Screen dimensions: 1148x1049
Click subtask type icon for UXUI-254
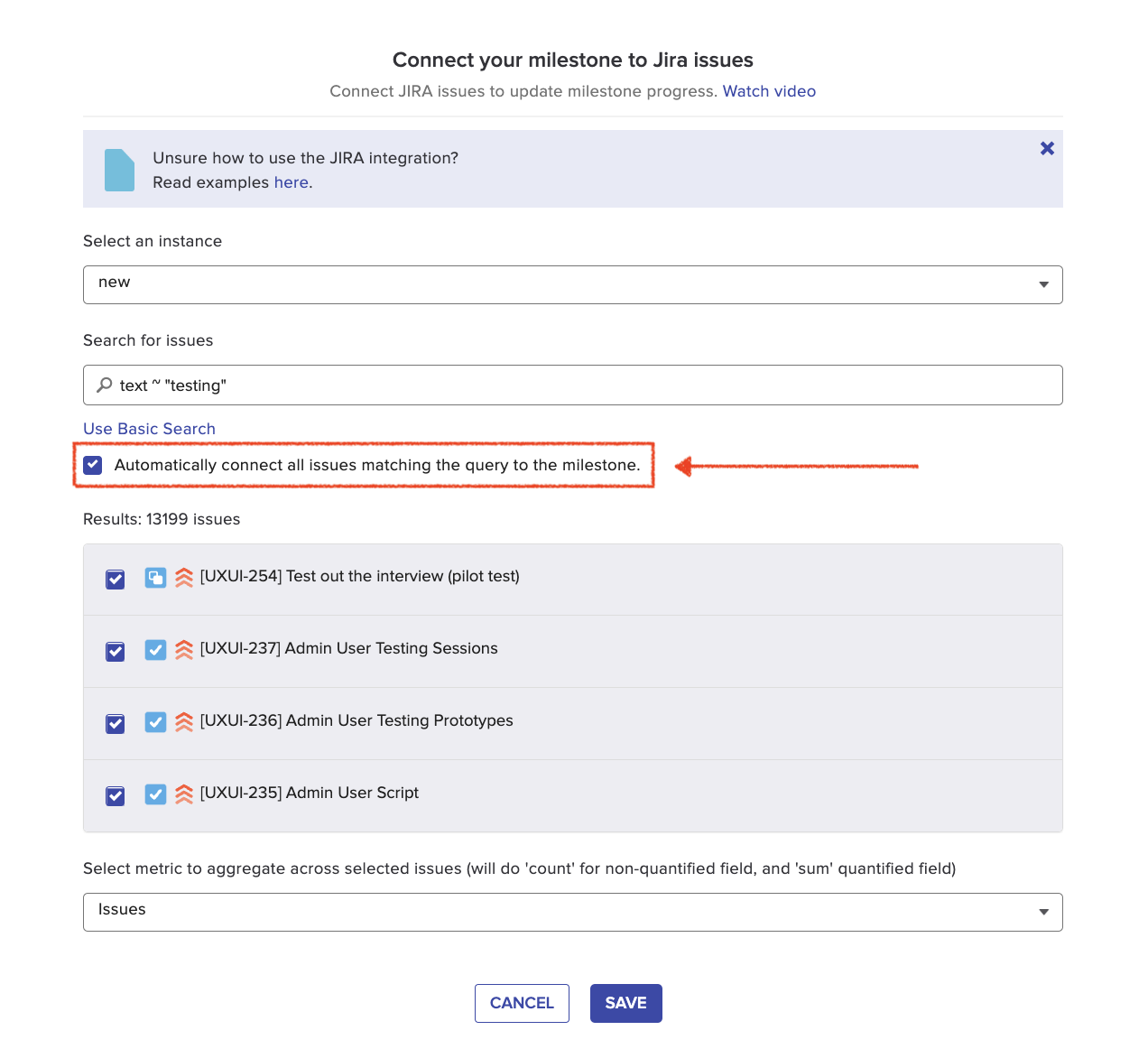(x=155, y=578)
